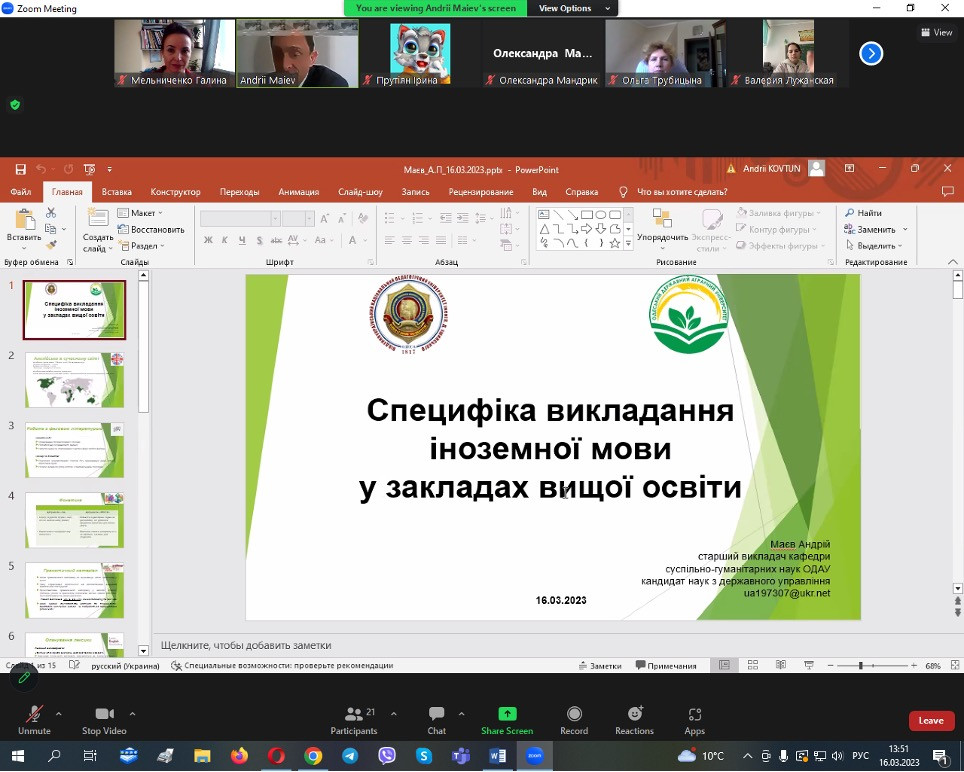Viewport: 964px width, 772px height.
Task: Switch to the Вставка ribbon tab
Action: pyautogui.click(x=117, y=192)
